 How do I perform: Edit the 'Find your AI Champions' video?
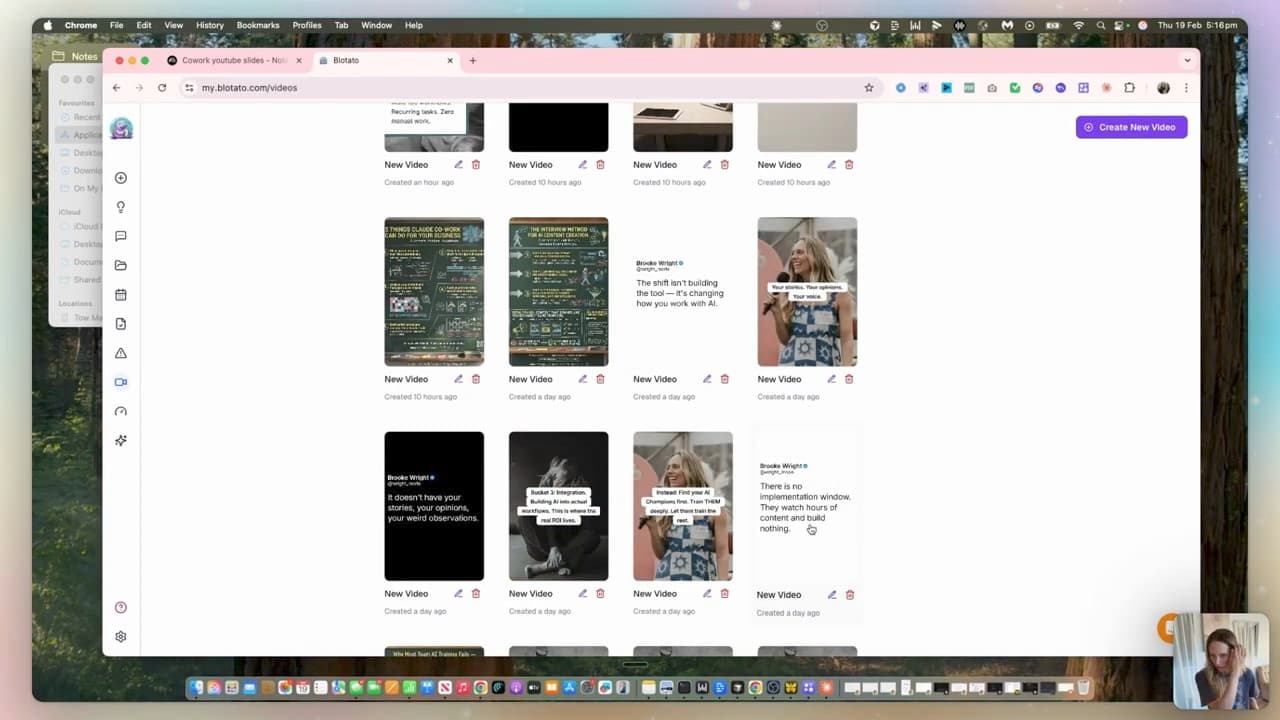pos(707,593)
